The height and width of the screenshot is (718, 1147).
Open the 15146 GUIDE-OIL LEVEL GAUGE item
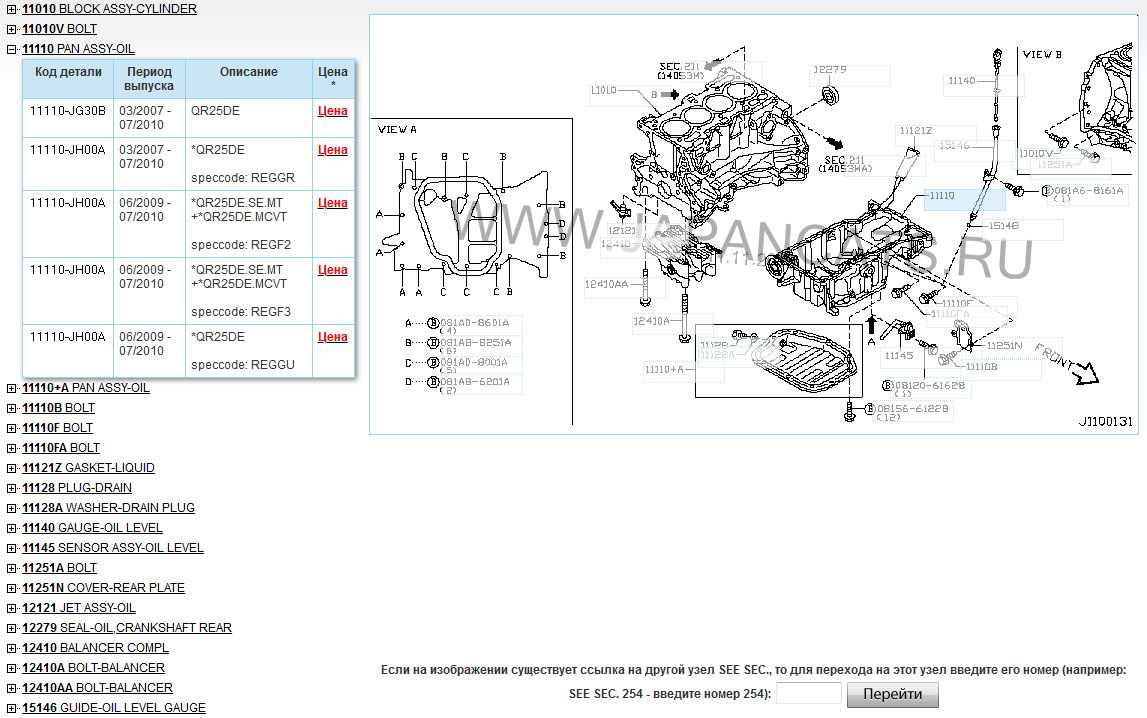(x=113, y=708)
